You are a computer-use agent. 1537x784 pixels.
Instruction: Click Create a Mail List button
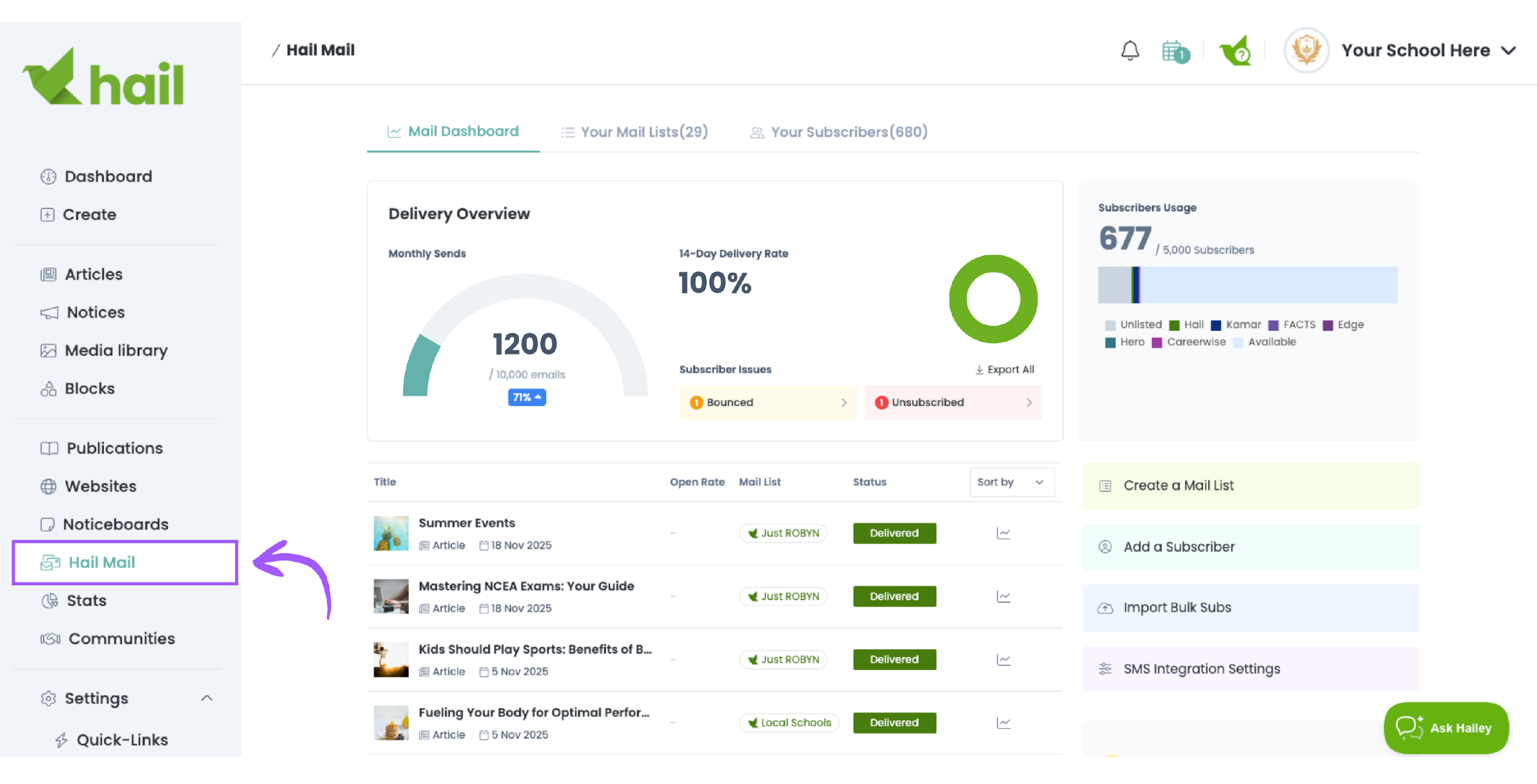tap(1250, 485)
